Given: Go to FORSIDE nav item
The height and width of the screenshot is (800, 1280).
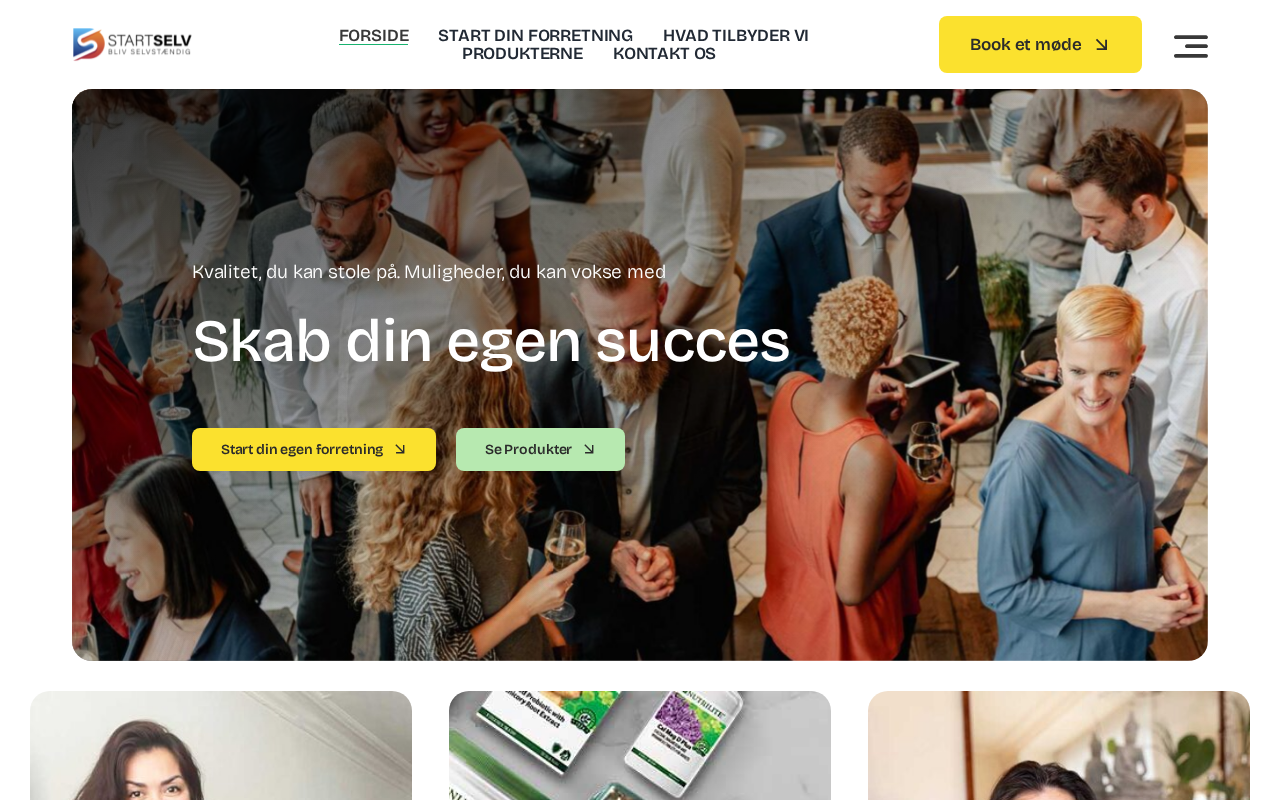Looking at the screenshot, I should click(x=374, y=36).
